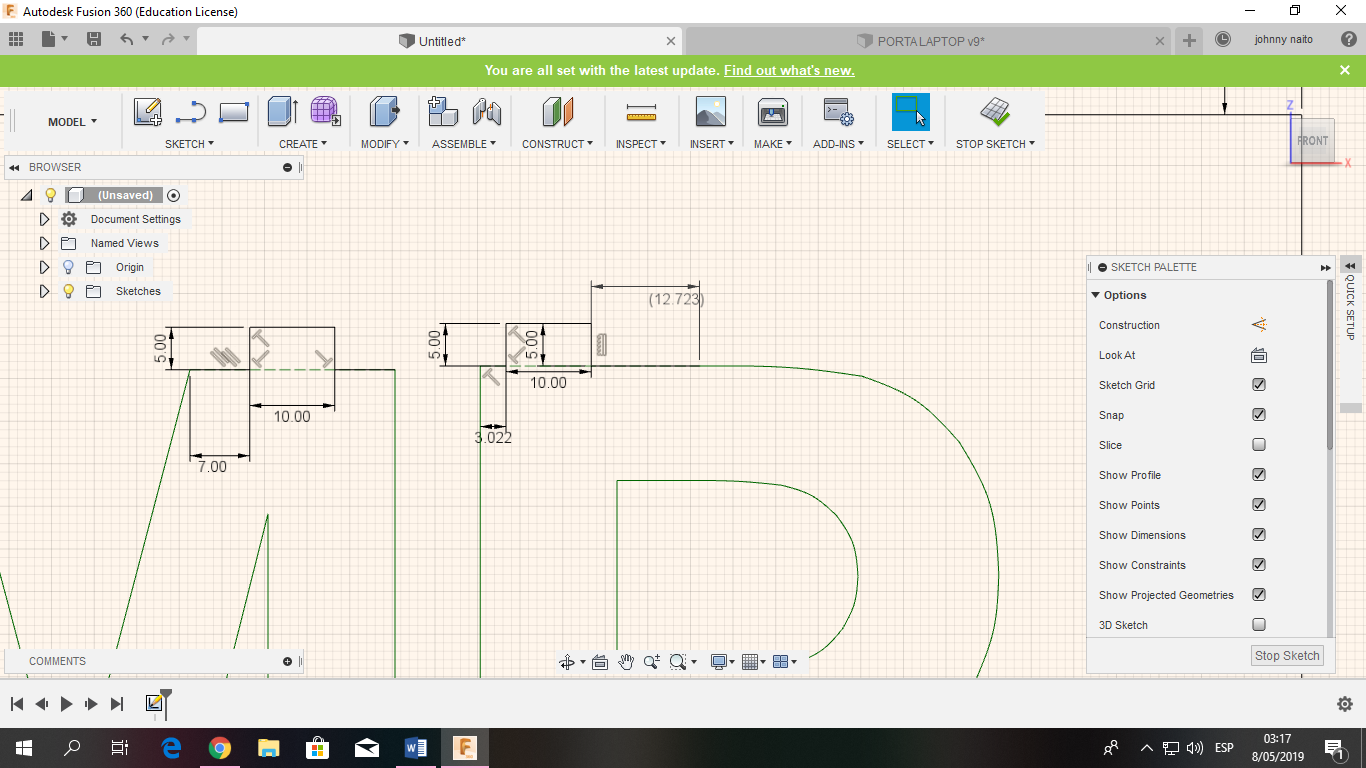The image size is (1366, 768).
Task: Select the Create Sketch tool icon
Action: [148, 112]
